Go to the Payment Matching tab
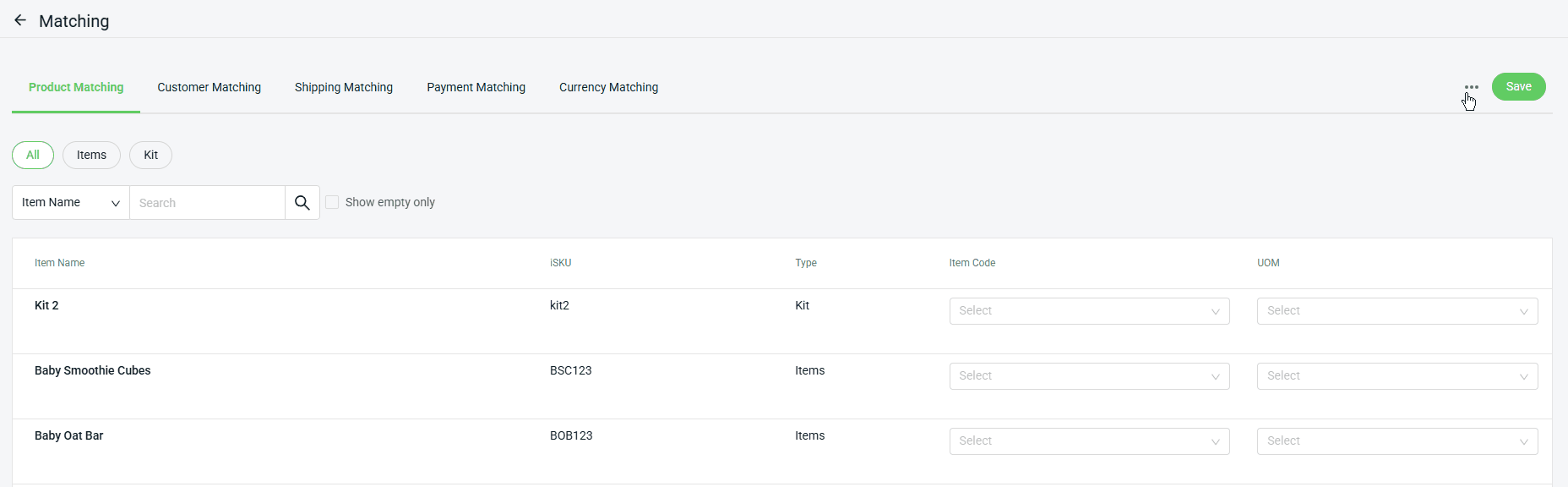 tap(476, 87)
